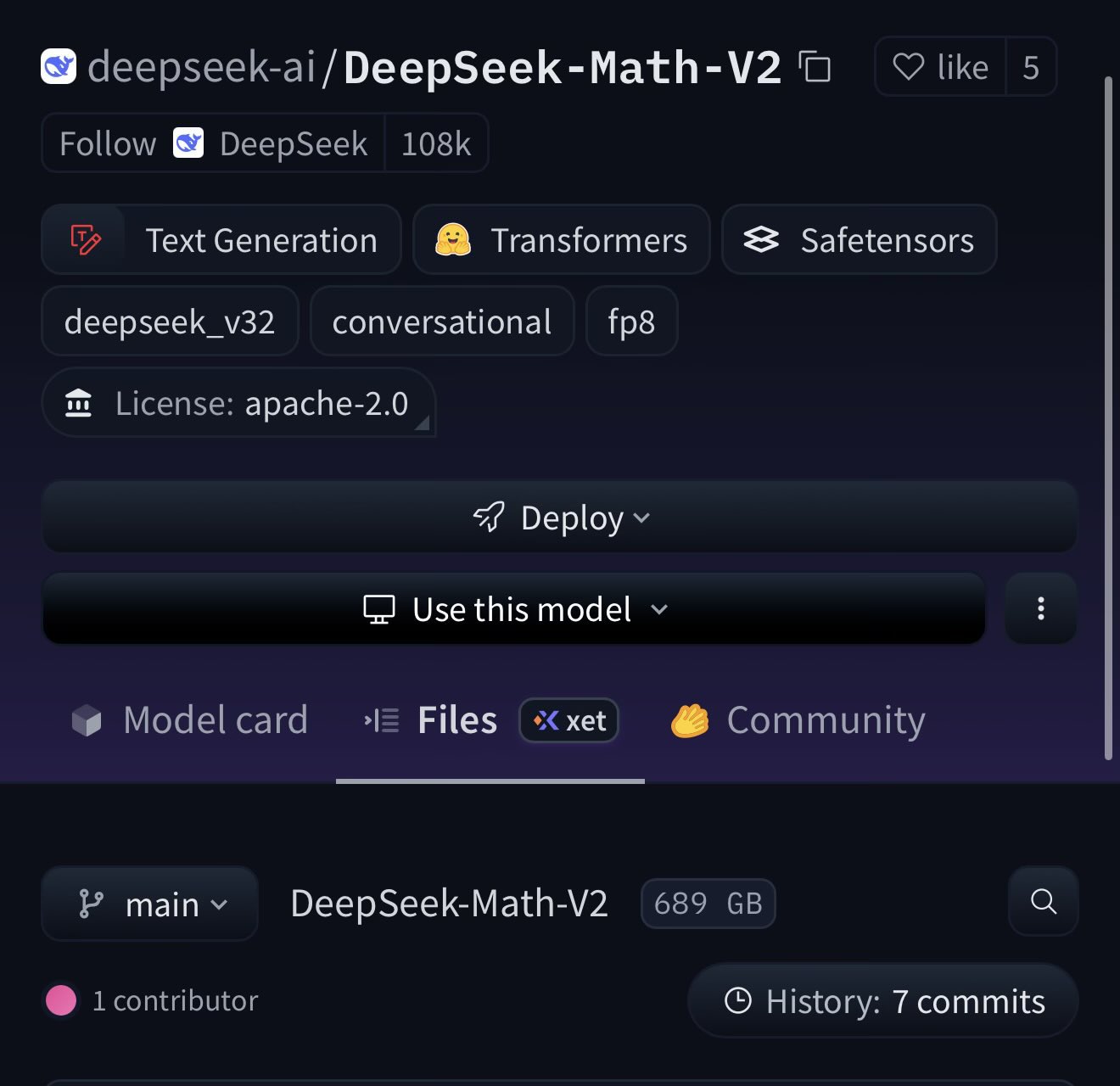Screen dimensions: 1120x1086
Task: Open repository search via magnifier icon
Action: [1043, 903]
